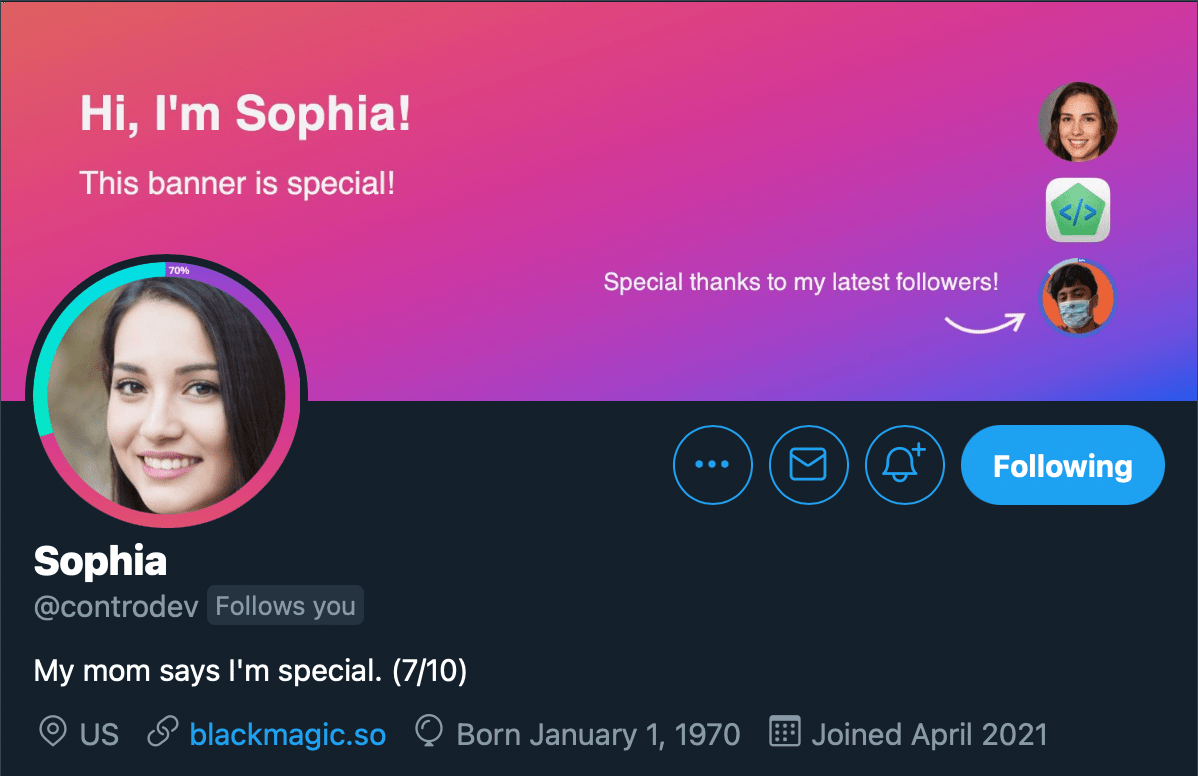1198x776 pixels.
Task: Click the 'Joined April 2021' text
Action: pyautogui.click(x=929, y=735)
